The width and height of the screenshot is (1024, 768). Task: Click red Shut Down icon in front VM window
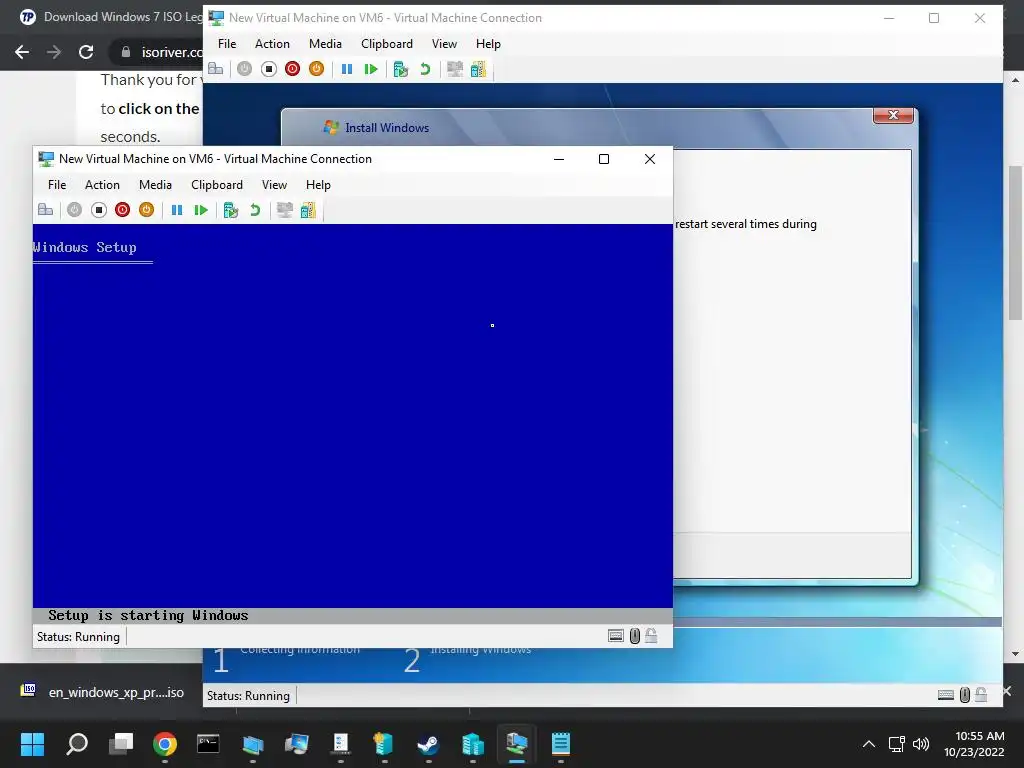coord(122,210)
